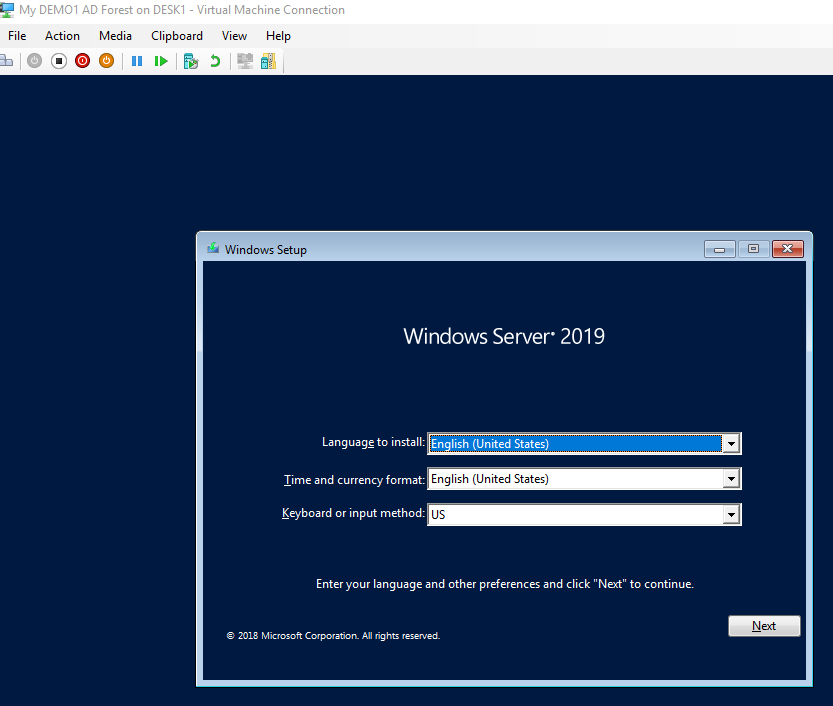Click the Enhanced Session icon
Viewport: 833px width, 706px height.
(x=244, y=61)
